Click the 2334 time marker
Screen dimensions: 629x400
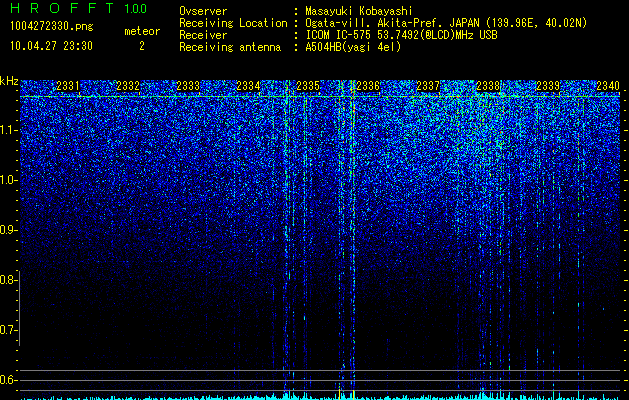click(x=248, y=86)
